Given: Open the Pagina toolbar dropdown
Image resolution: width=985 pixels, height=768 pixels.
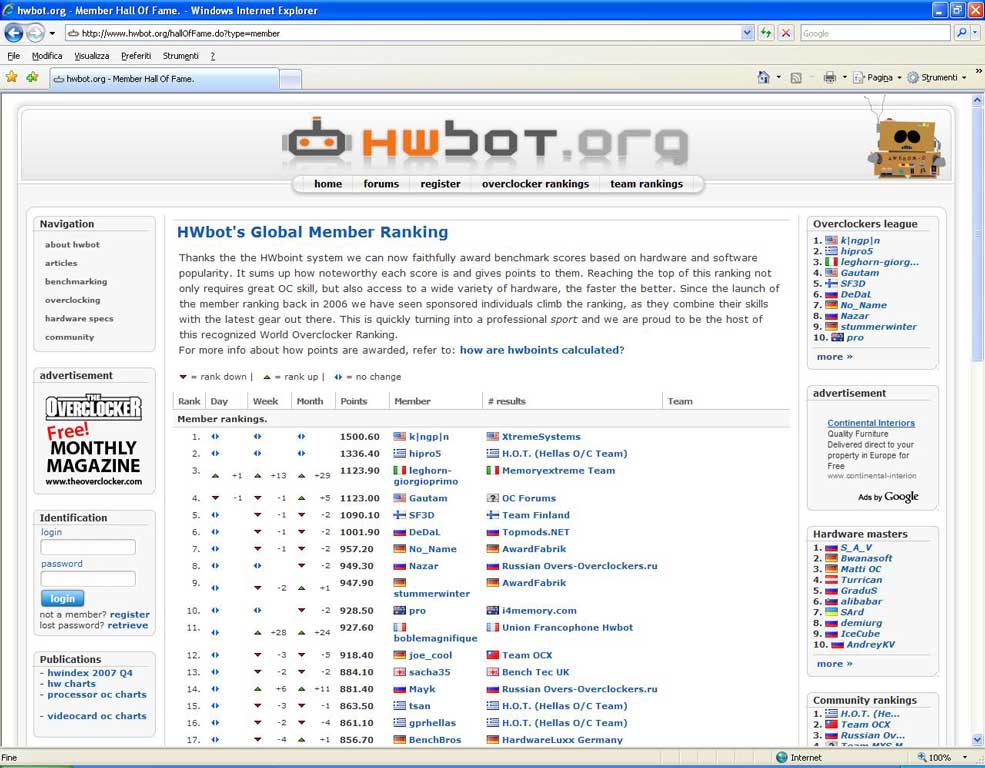Looking at the screenshot, I should pyautogui.click(x=878, y=77).
